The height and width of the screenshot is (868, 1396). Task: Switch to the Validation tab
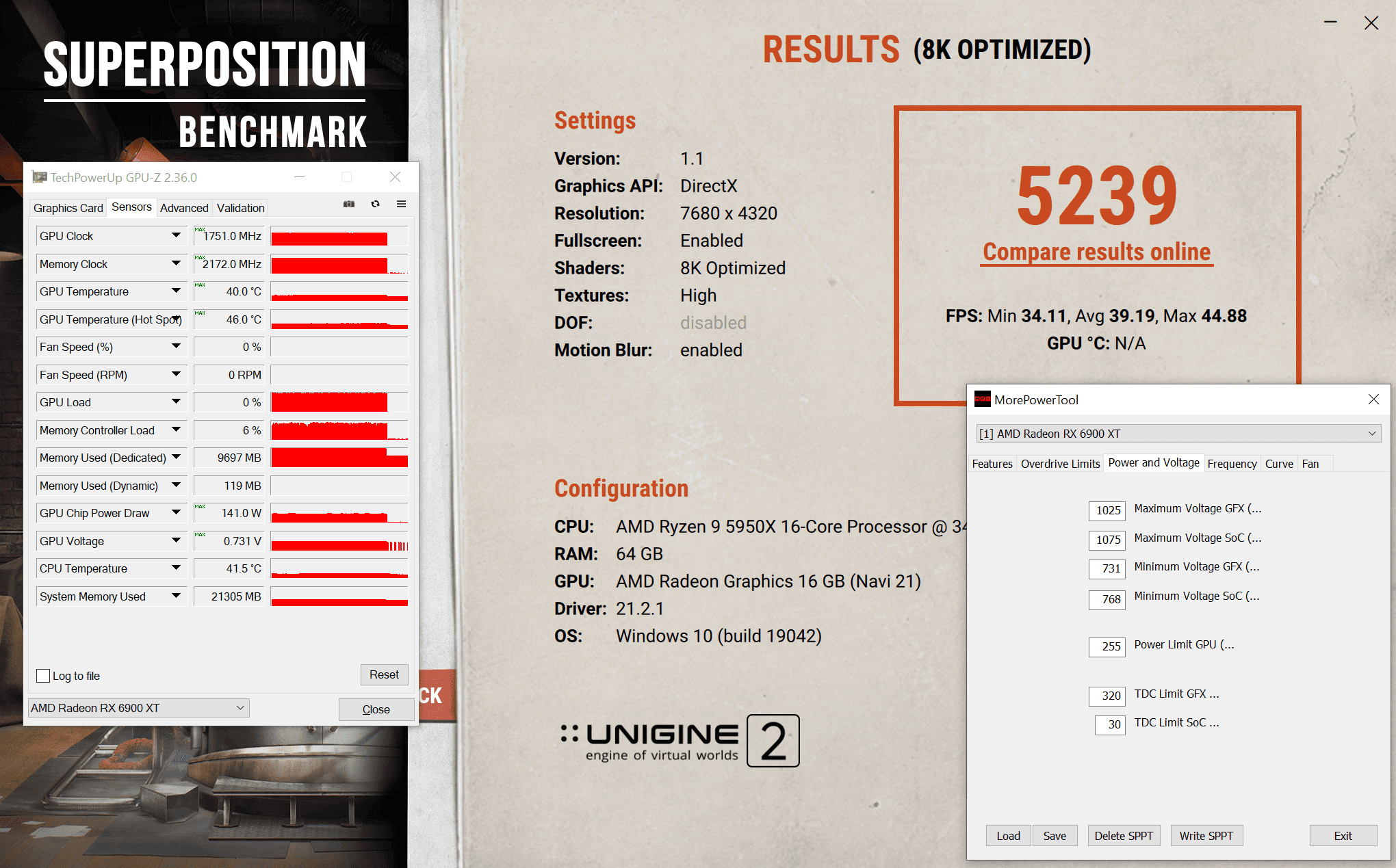(x=240, y=208)
